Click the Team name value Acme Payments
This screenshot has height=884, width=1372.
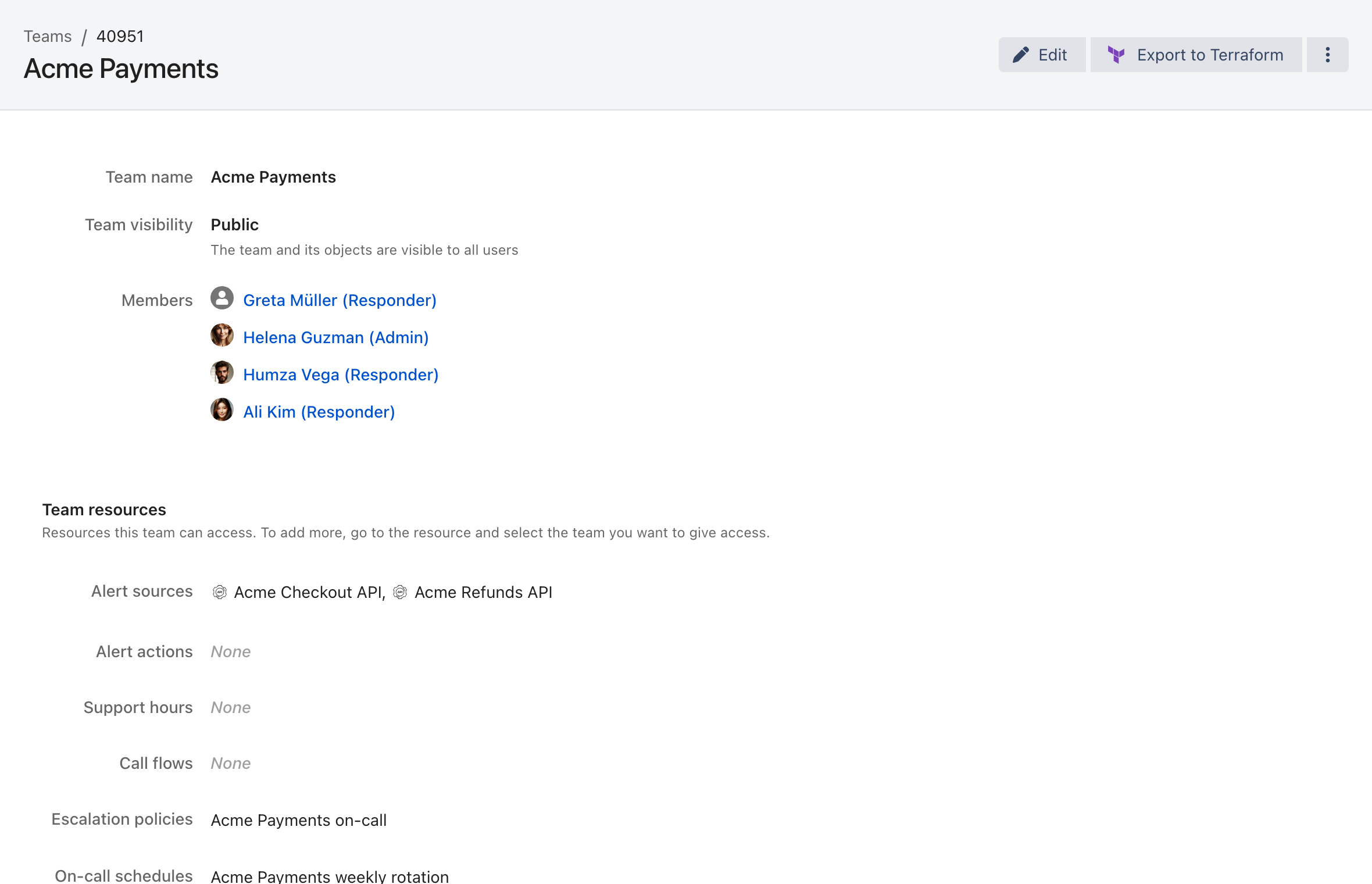point(273,177)
